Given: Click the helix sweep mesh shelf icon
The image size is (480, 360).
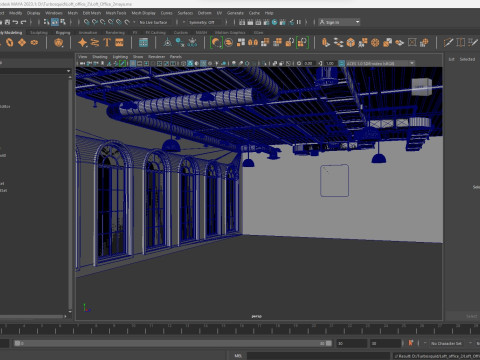Looking at the screenshot, I should click(95, 43).
